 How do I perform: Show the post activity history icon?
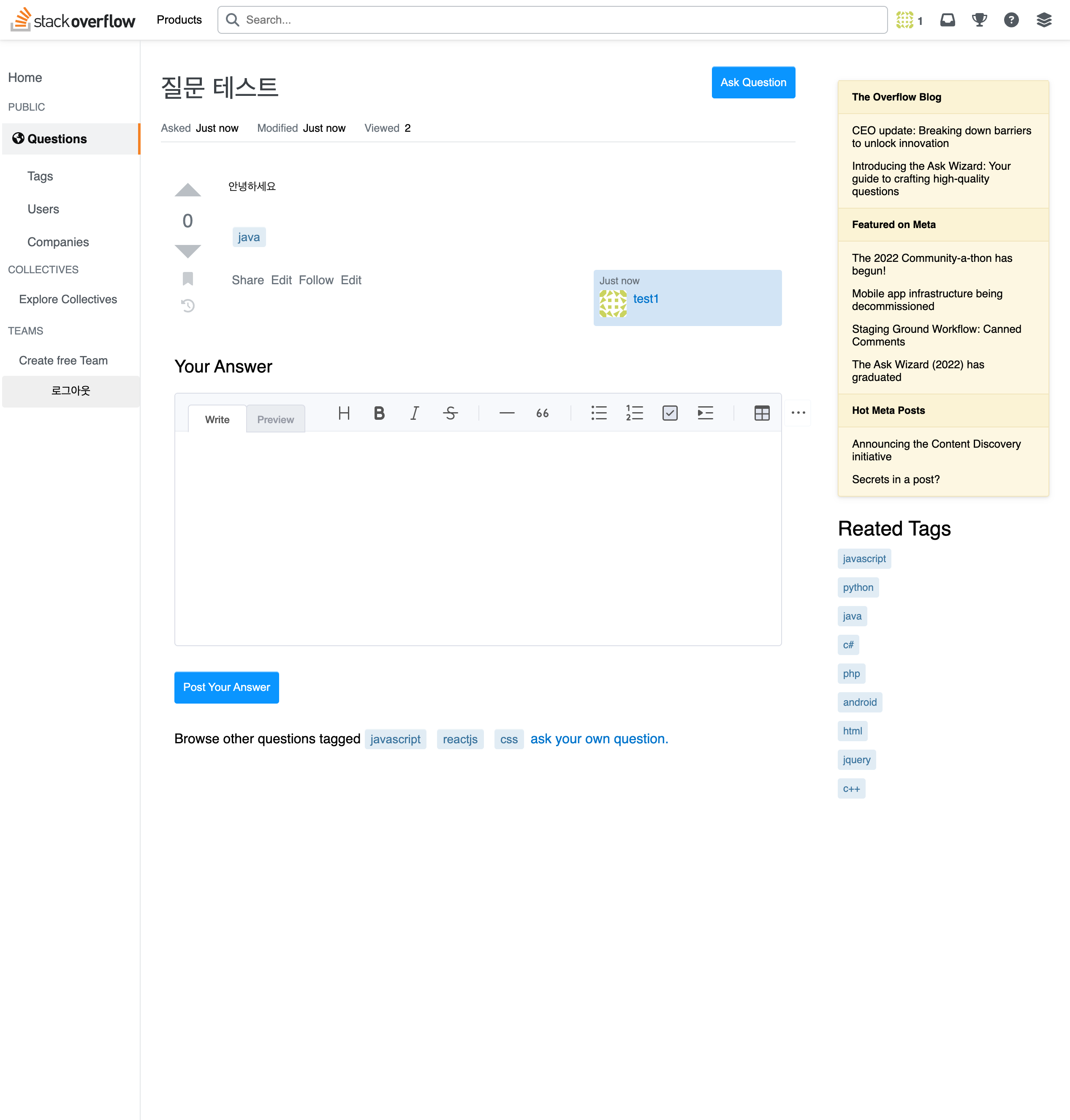point(187,306)
